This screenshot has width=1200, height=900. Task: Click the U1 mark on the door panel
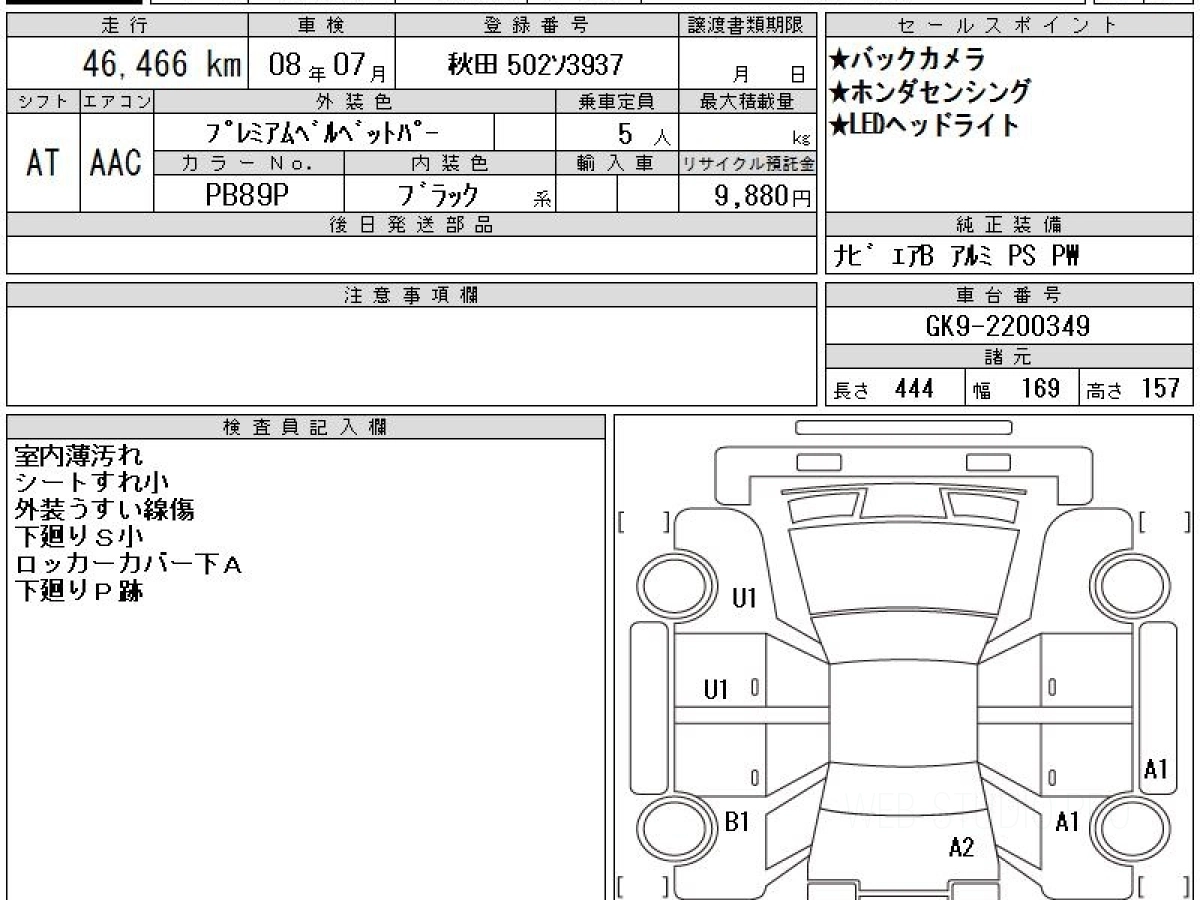click(716, 688)
